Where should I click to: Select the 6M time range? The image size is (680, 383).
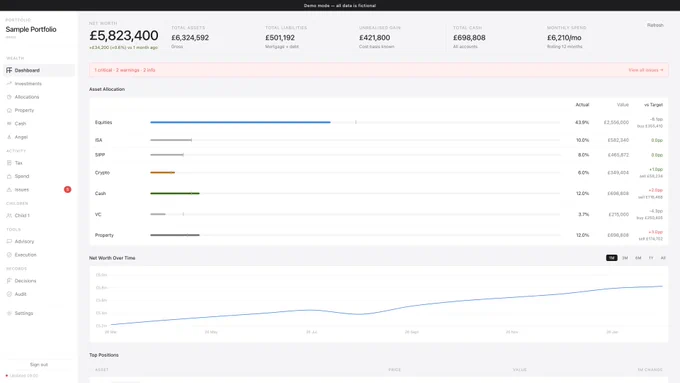point(638,258)
